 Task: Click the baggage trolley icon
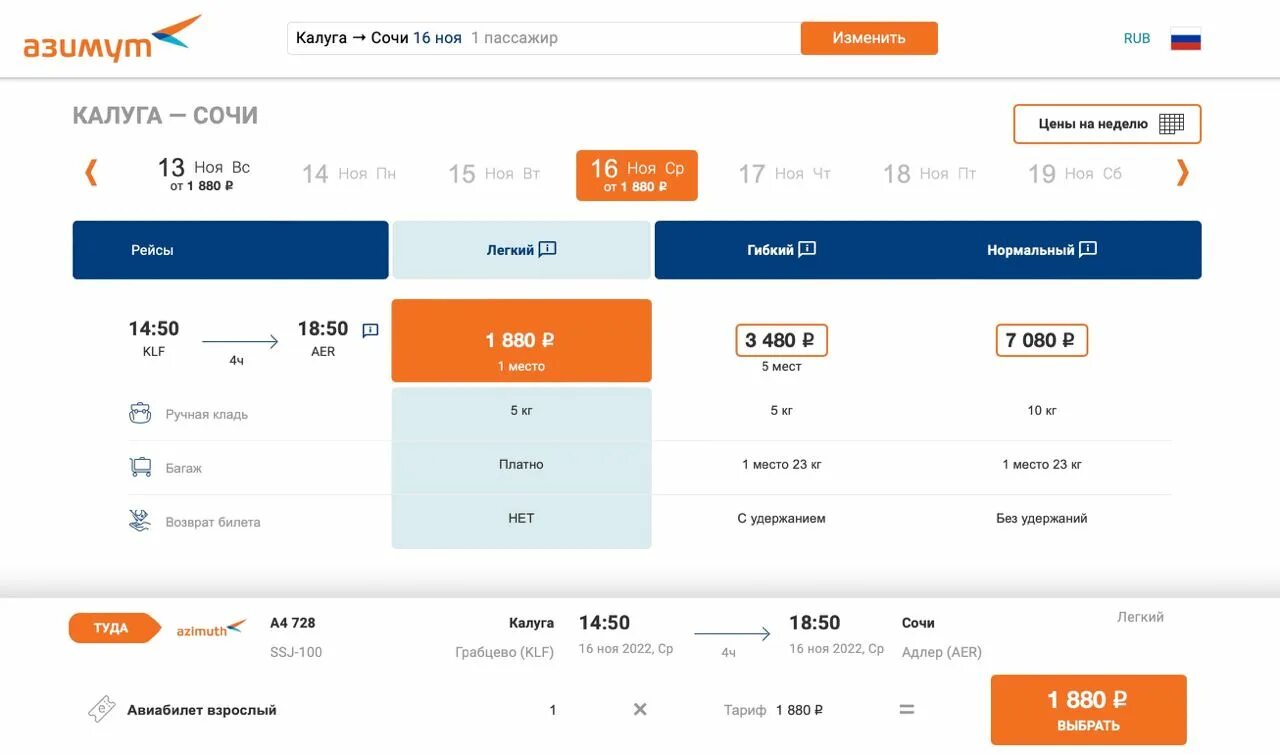pos(140,467)
